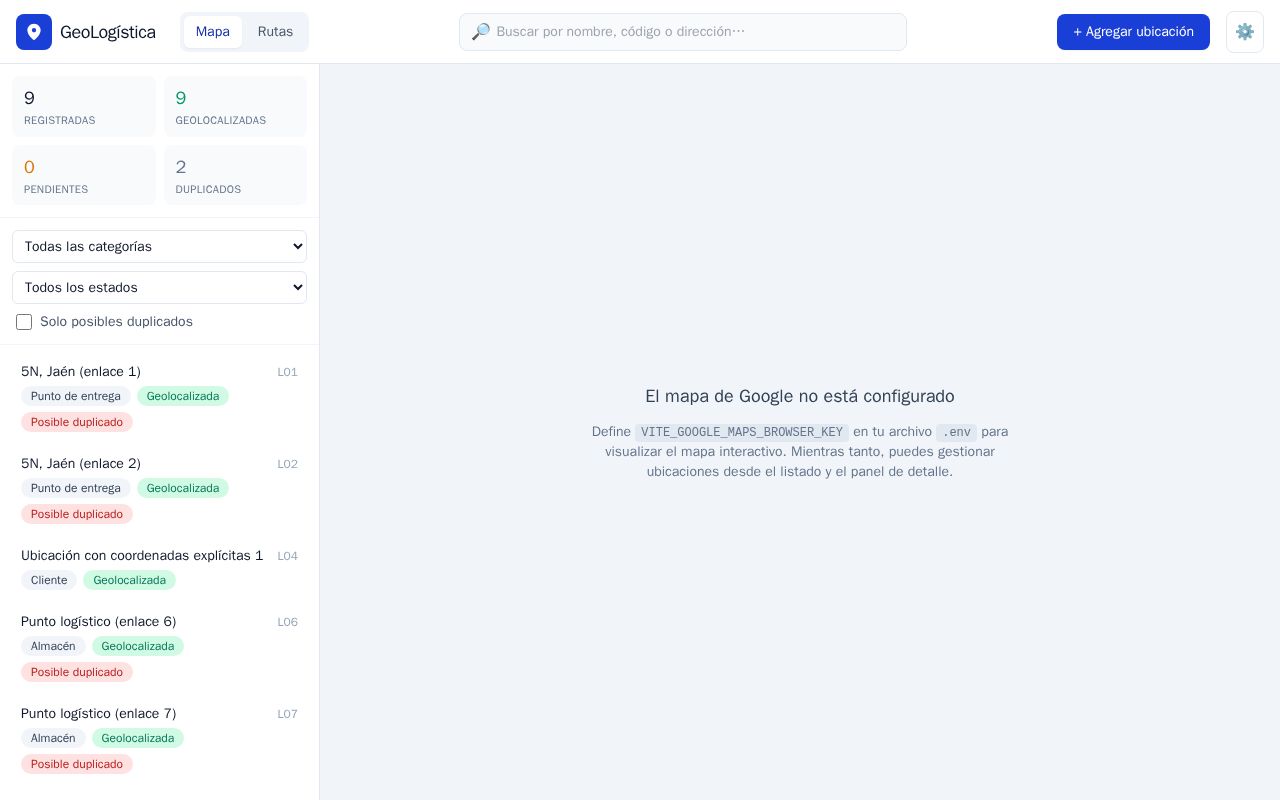Click the Registradas stat card
The image size is (1280, 800).
[84, 106]
